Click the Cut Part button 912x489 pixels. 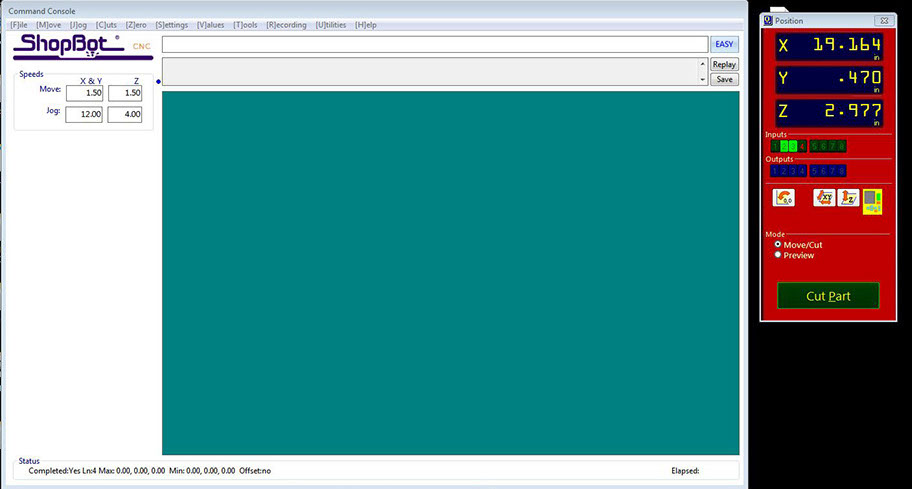[x=828, y=295]
